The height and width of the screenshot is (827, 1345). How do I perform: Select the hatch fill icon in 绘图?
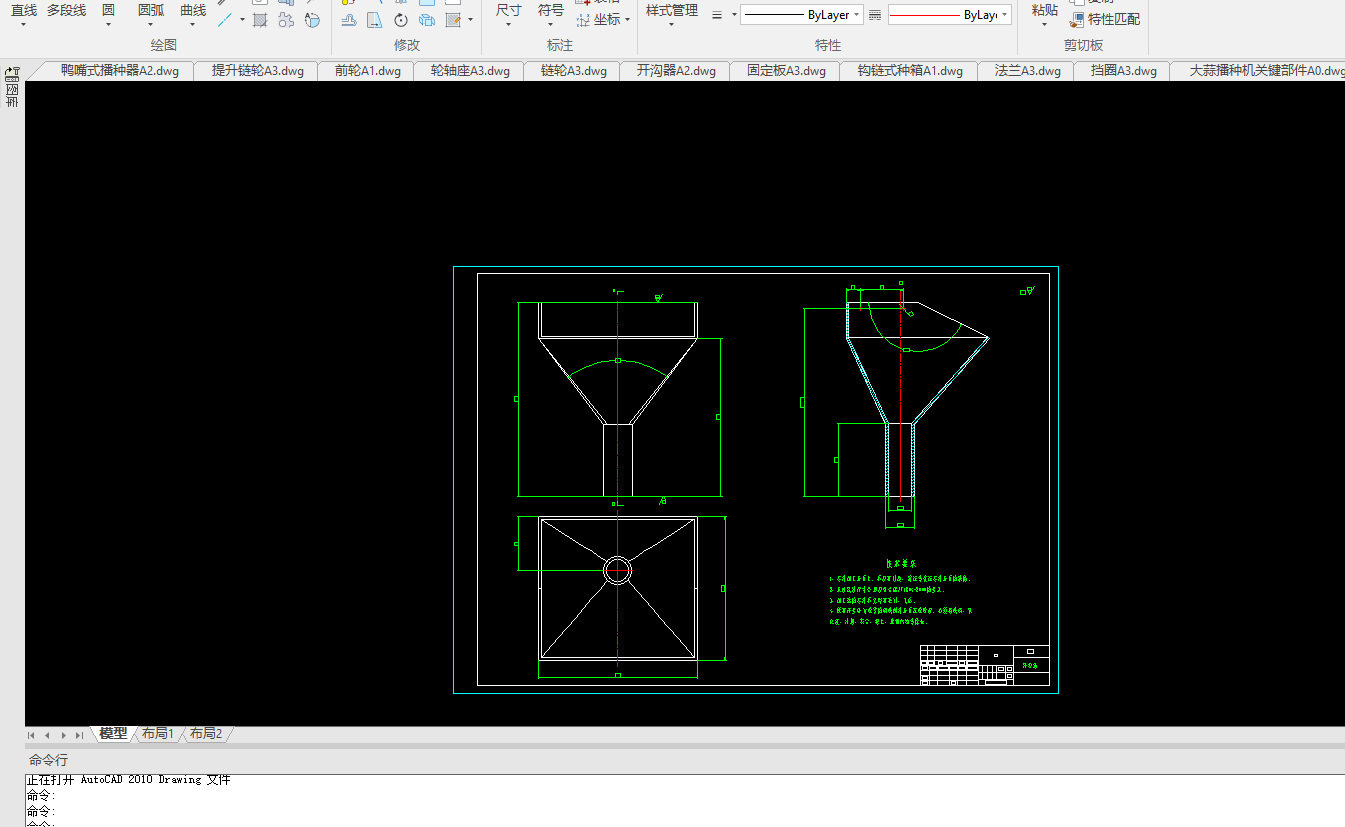click(x=260, y=19)
